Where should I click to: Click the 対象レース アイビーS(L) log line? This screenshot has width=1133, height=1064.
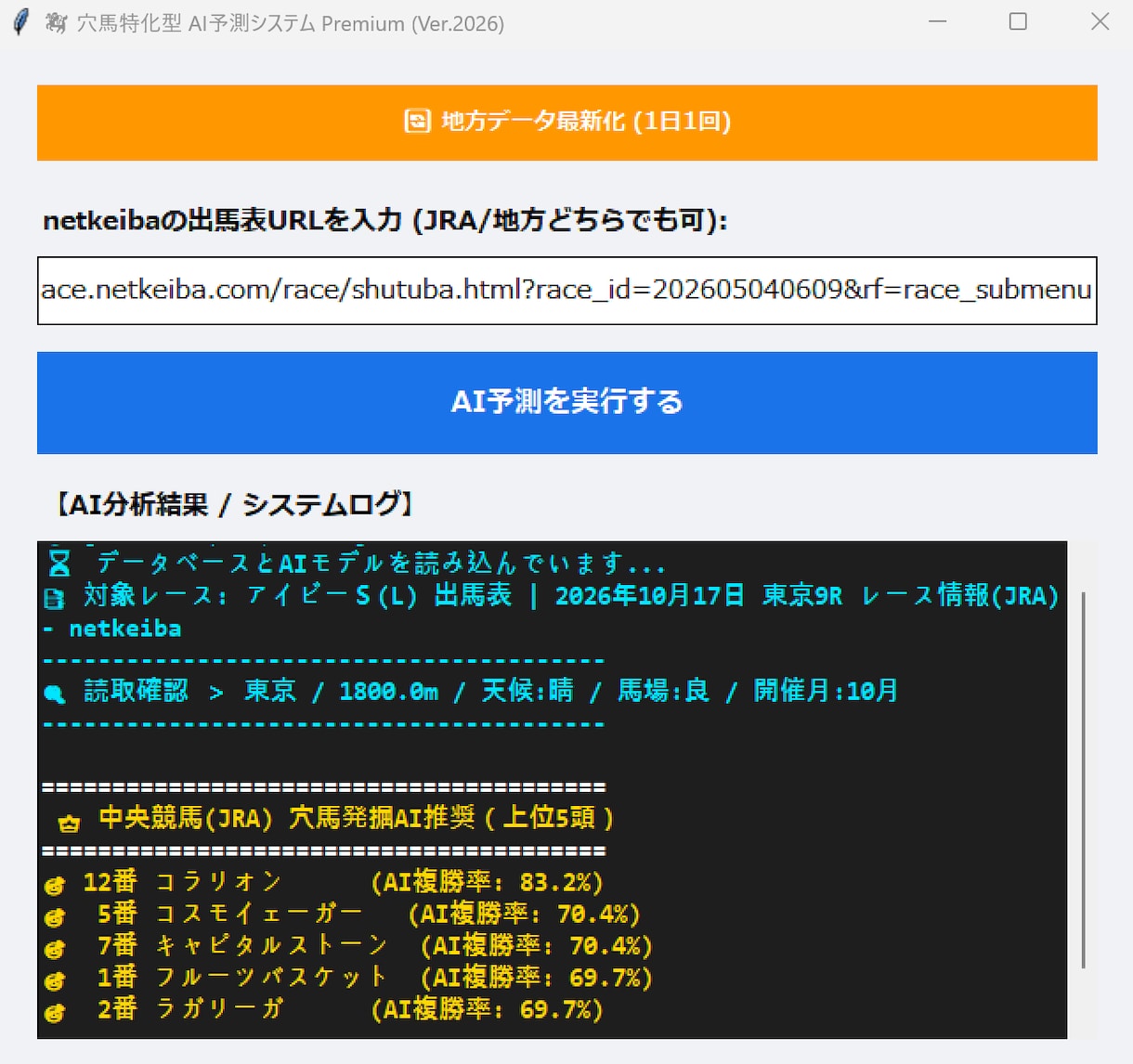tap(571, 595)
